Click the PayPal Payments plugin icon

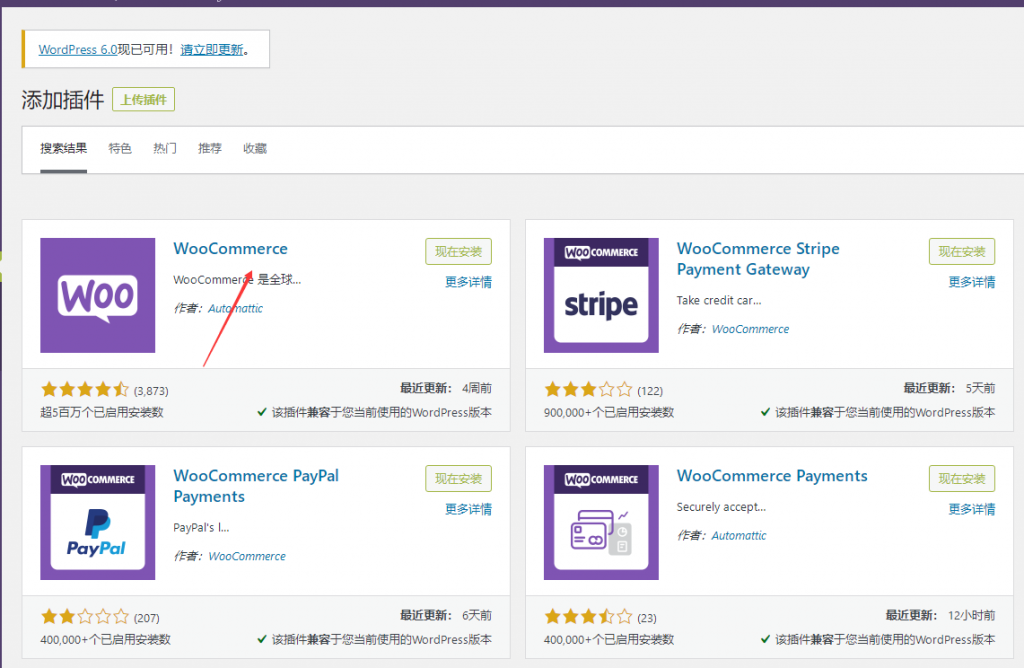click(98, 522)
